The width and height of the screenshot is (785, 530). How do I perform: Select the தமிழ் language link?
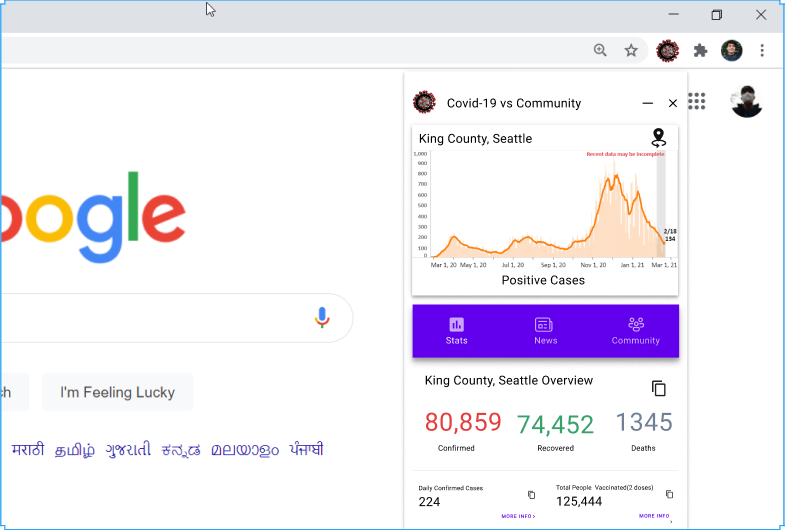75,450
